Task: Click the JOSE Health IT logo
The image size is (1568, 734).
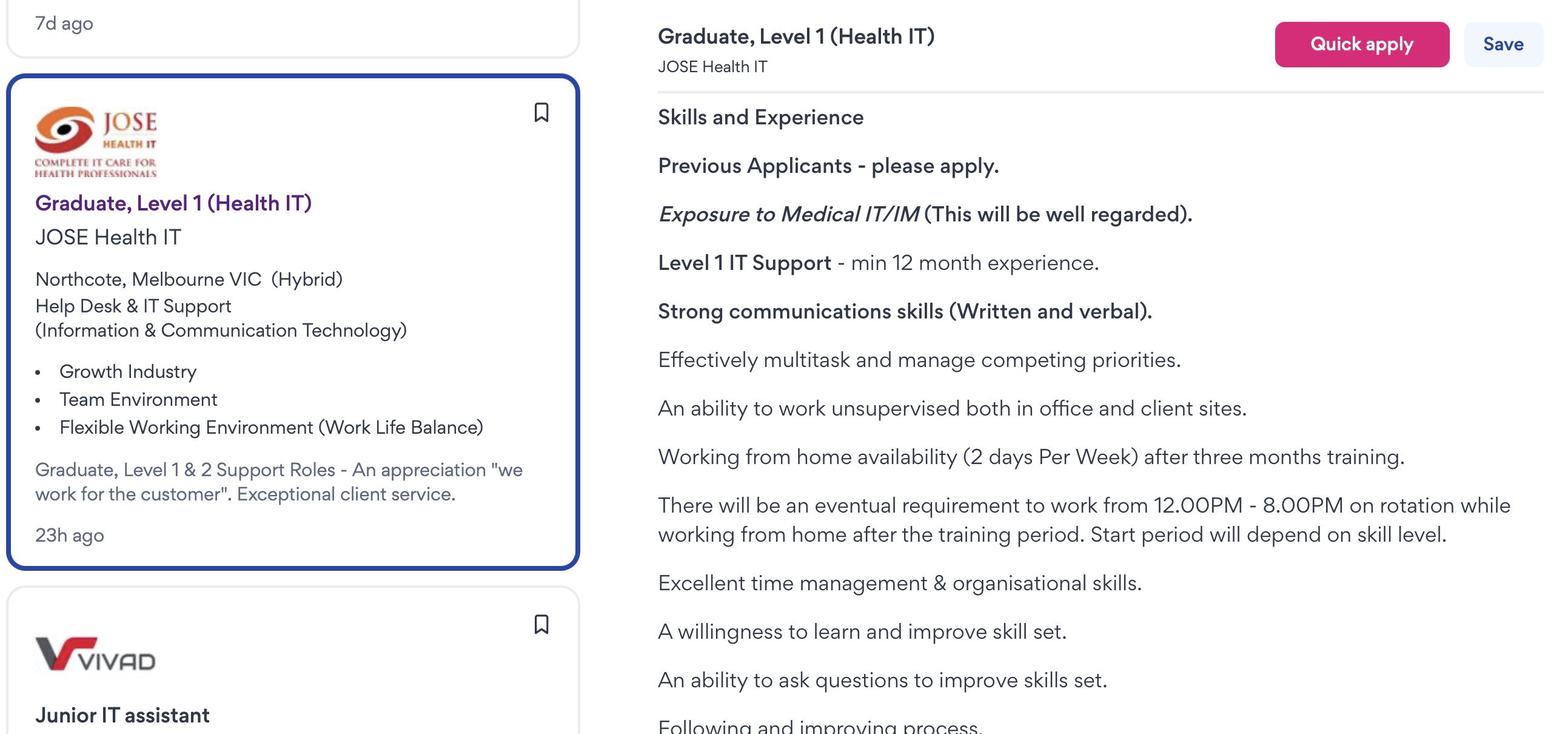Action: (x=96, y=142)
